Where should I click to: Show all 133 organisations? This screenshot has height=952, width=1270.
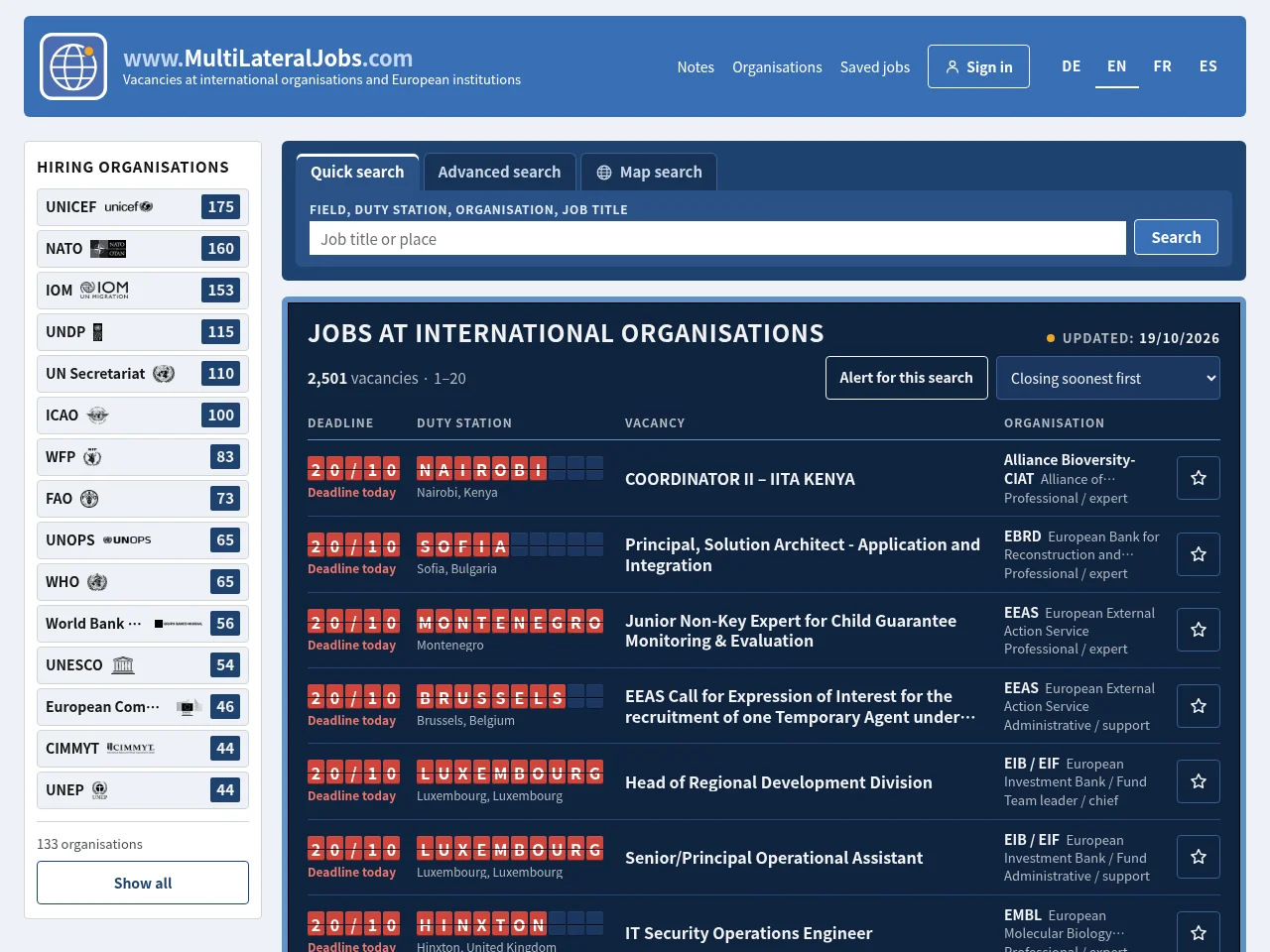coord(143,883)
